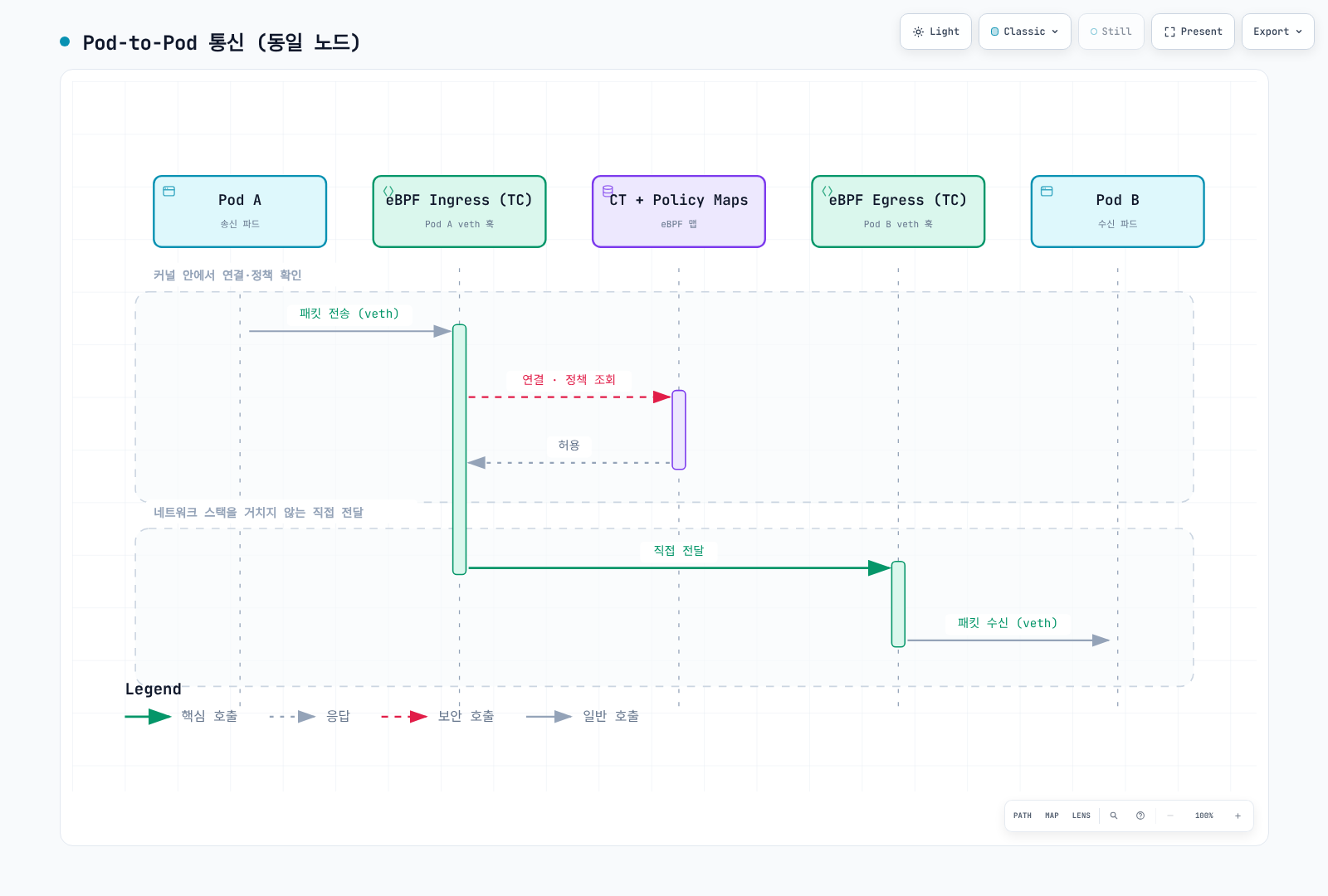Zoom out with the minus button
The image size is (1328, 896).
pyautogui.click(x=1170, y=816)
